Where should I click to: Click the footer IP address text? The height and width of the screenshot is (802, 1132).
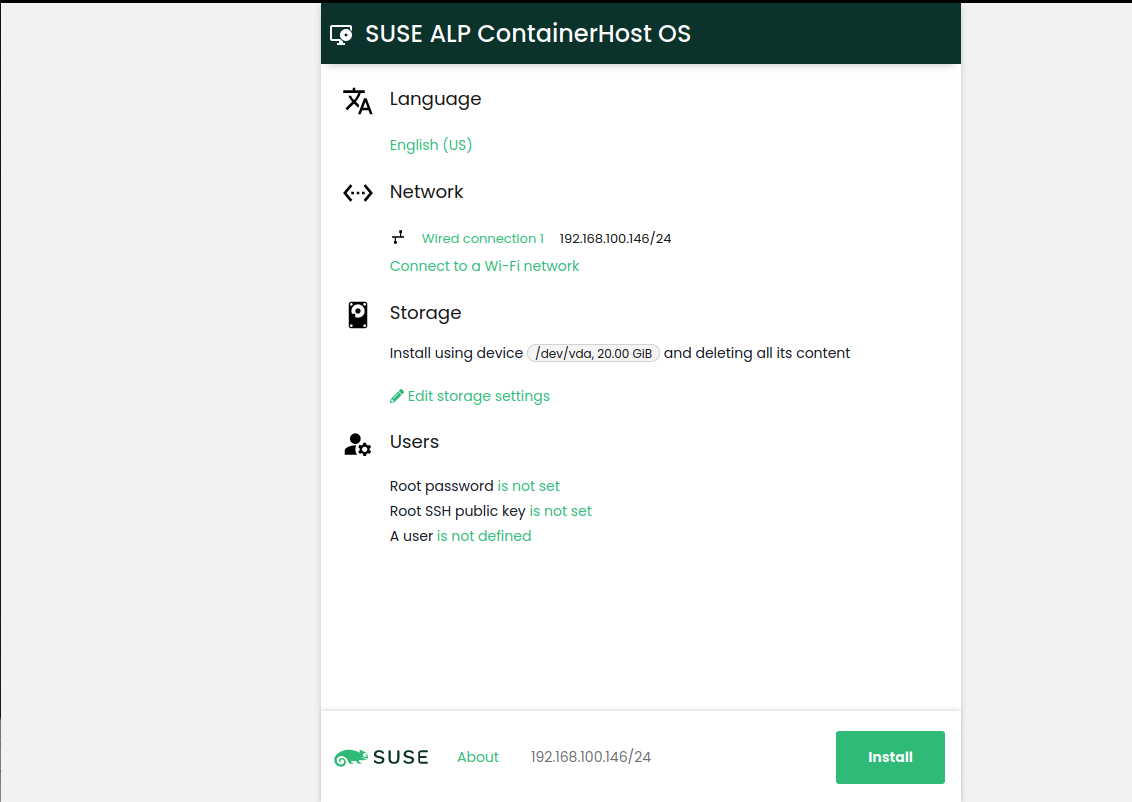590,757
